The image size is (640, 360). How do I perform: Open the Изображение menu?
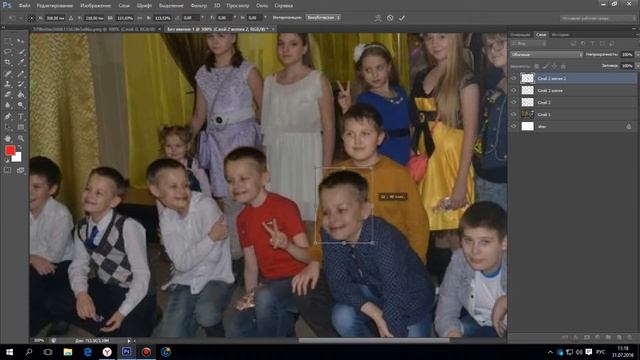tap(96, 6)
